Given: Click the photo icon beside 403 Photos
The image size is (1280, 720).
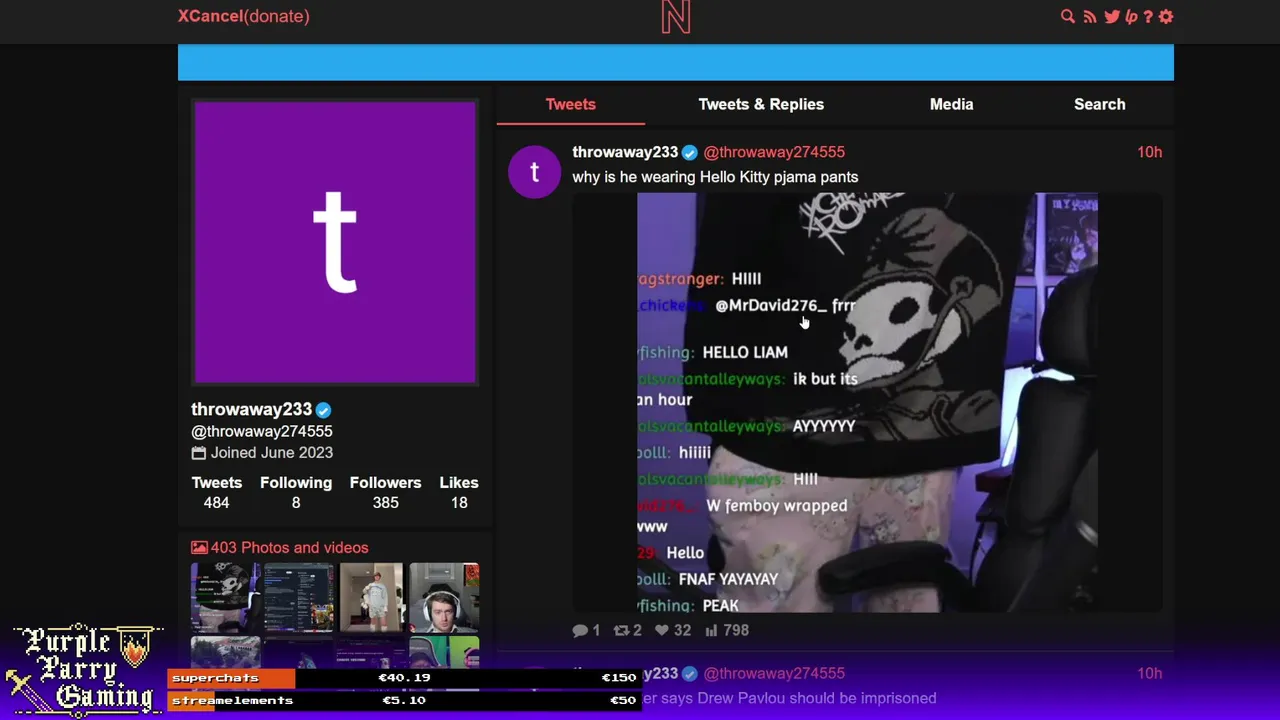Looking at the screenshot, I should [x=199, y=548].
